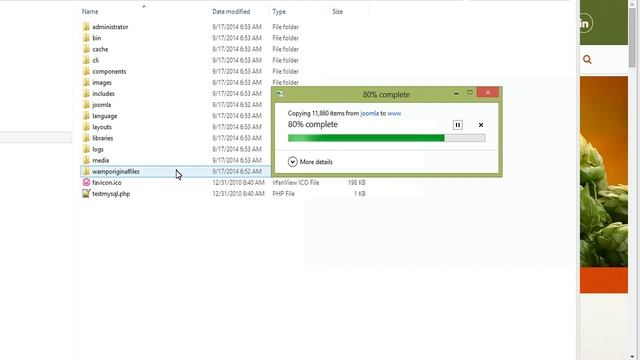This screenshot has width=640, height=360.
Task: Click the libraries folder name
Action: point(102,138)
